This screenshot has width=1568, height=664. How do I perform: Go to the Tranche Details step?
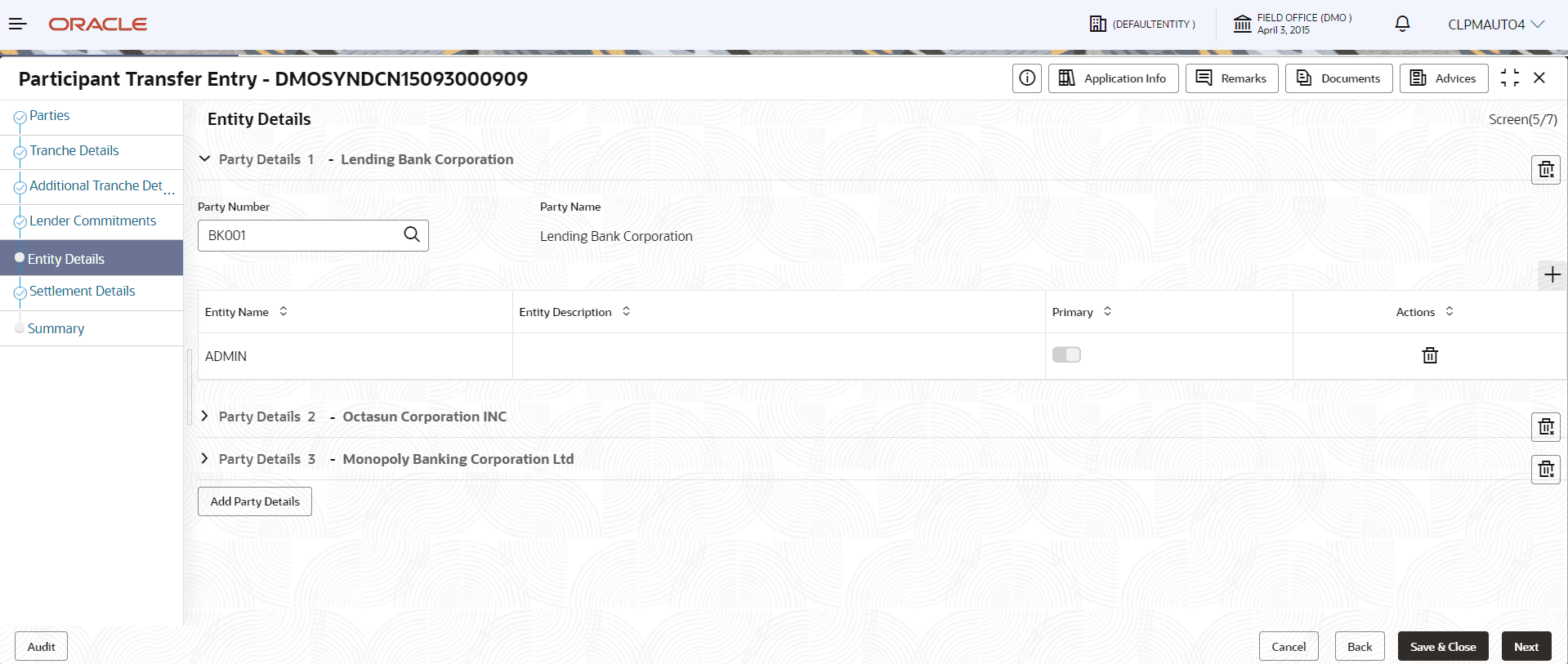click(74, 151)
